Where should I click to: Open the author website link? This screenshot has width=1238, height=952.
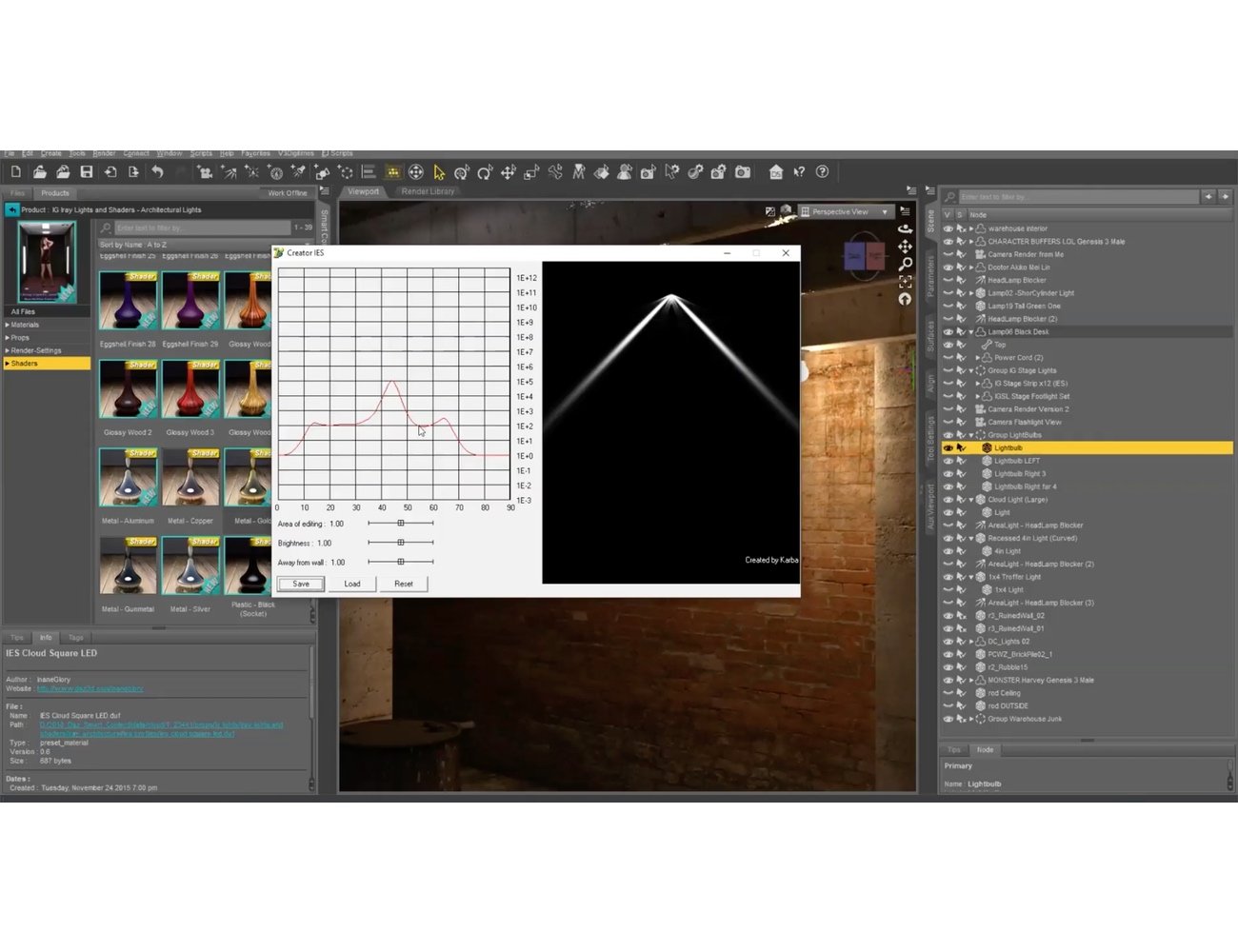pyautogui.click(x=90, y=688)
